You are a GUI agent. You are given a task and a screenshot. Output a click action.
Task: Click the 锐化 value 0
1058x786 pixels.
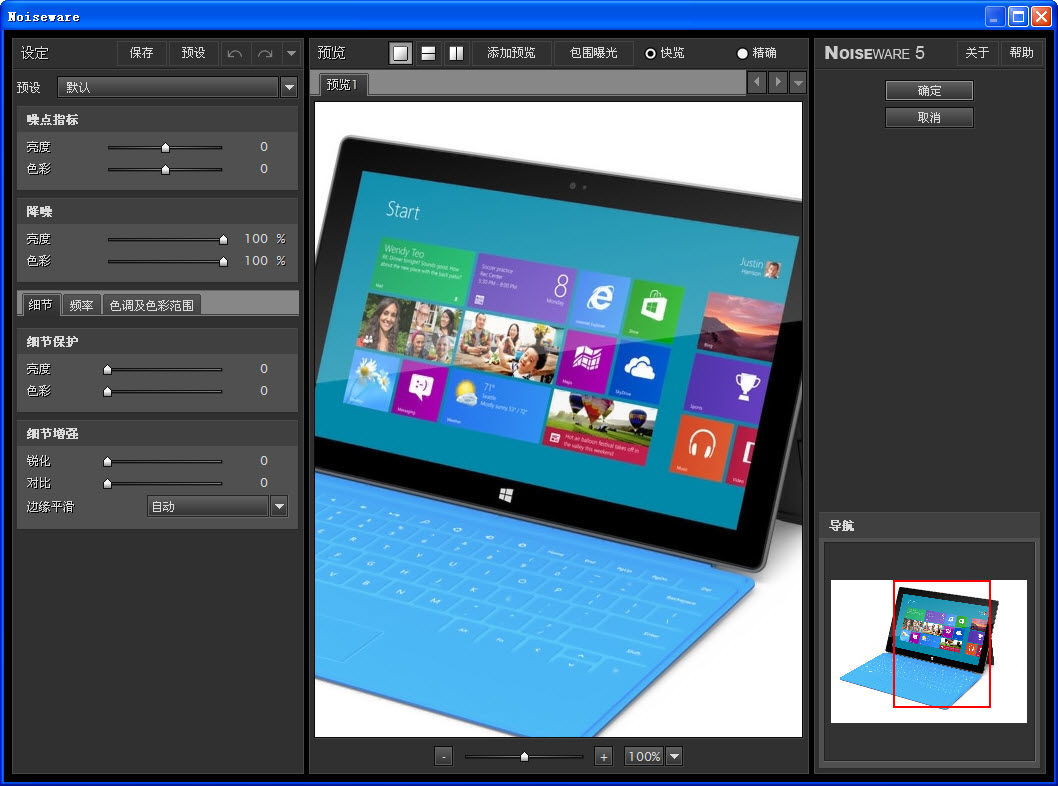click(x=264, y=461)
